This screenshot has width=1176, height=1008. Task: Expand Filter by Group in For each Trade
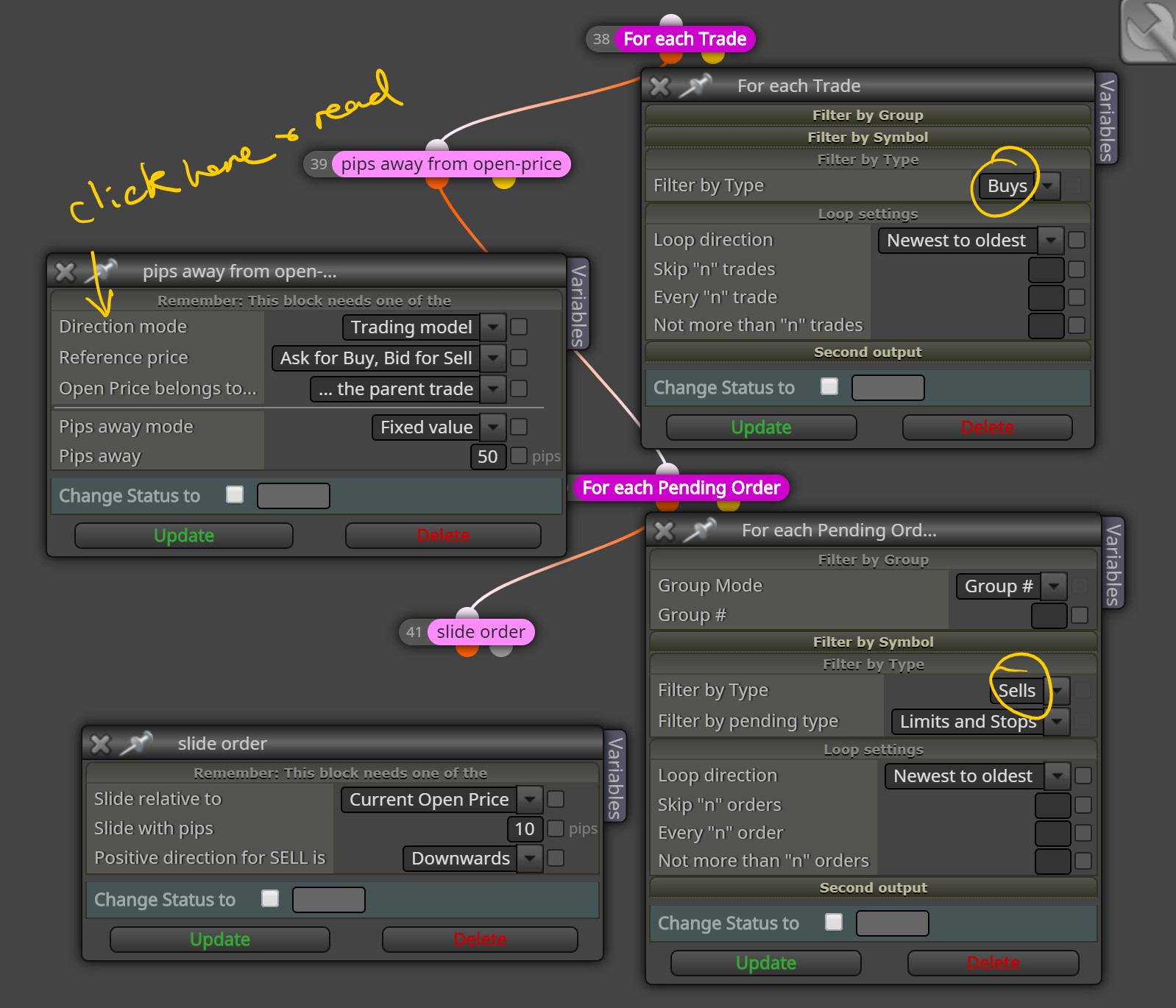[x=868, y=115]
